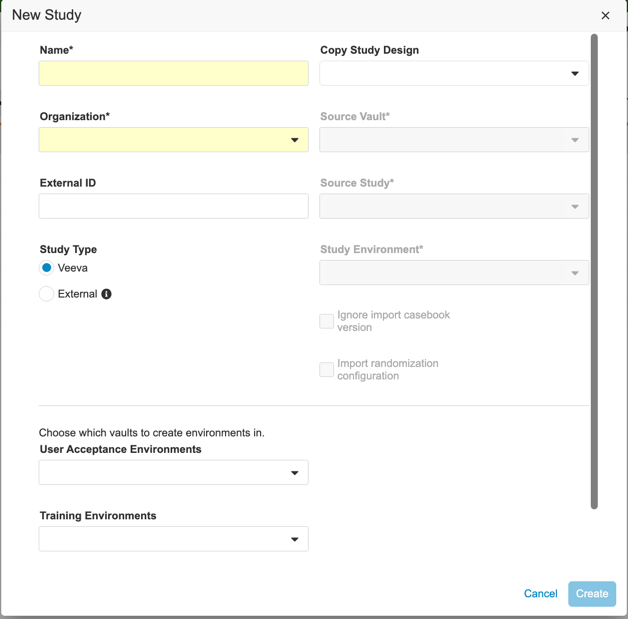Viewport: 628px width, 619px height.
Task: Expand the Training Environments dropdown
Action: [x=173, y=539]
